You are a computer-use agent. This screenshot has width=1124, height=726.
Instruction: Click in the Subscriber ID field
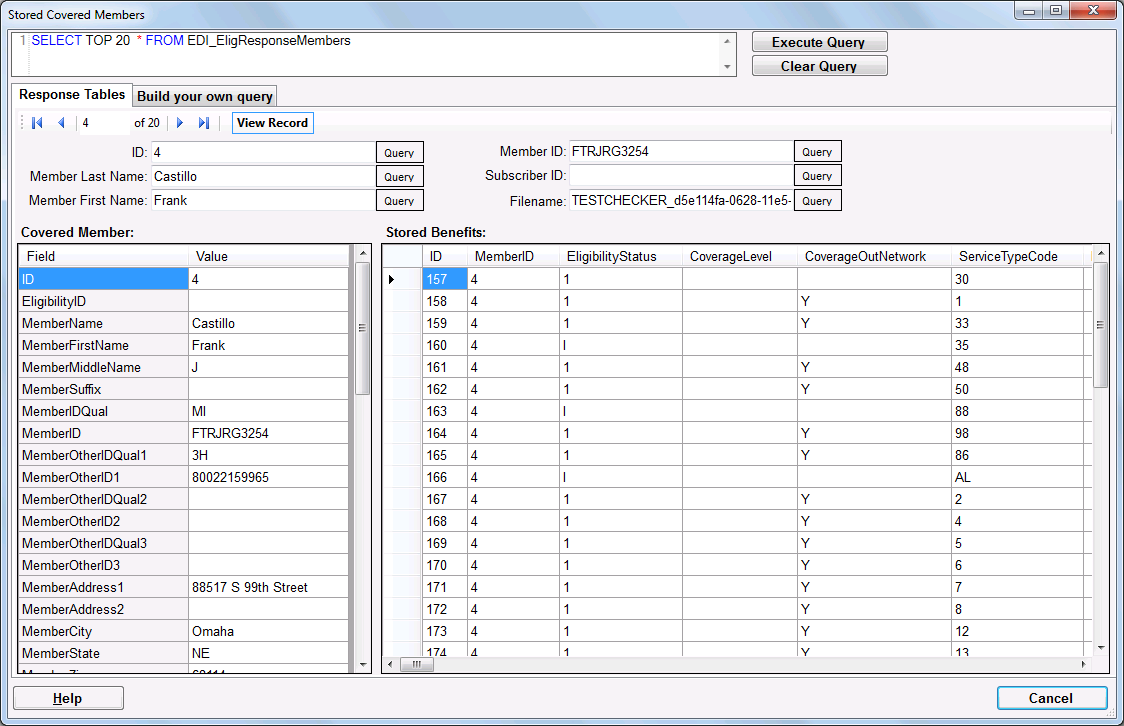(x=680, y=176)
